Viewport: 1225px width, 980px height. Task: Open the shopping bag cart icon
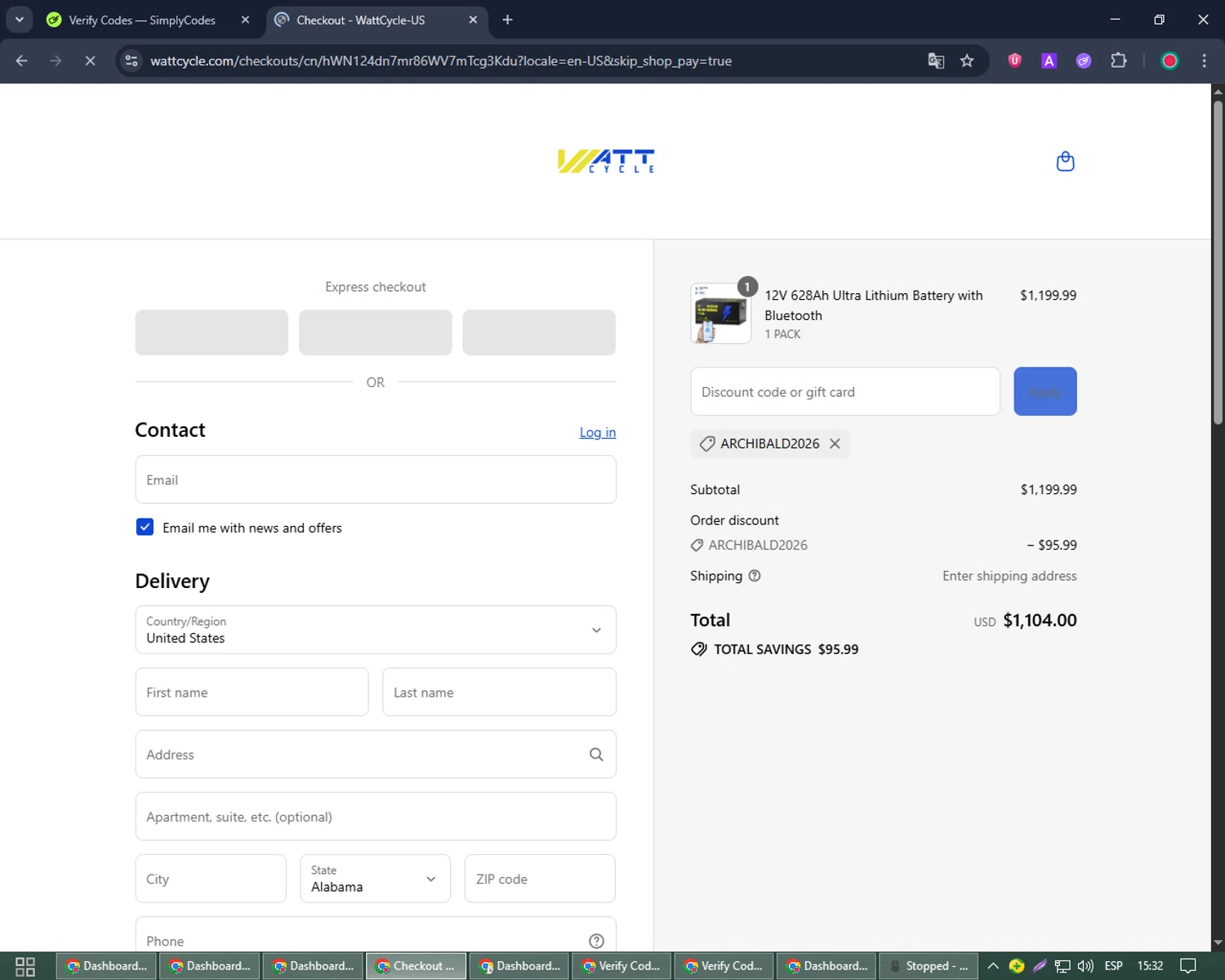(1065, 161)
